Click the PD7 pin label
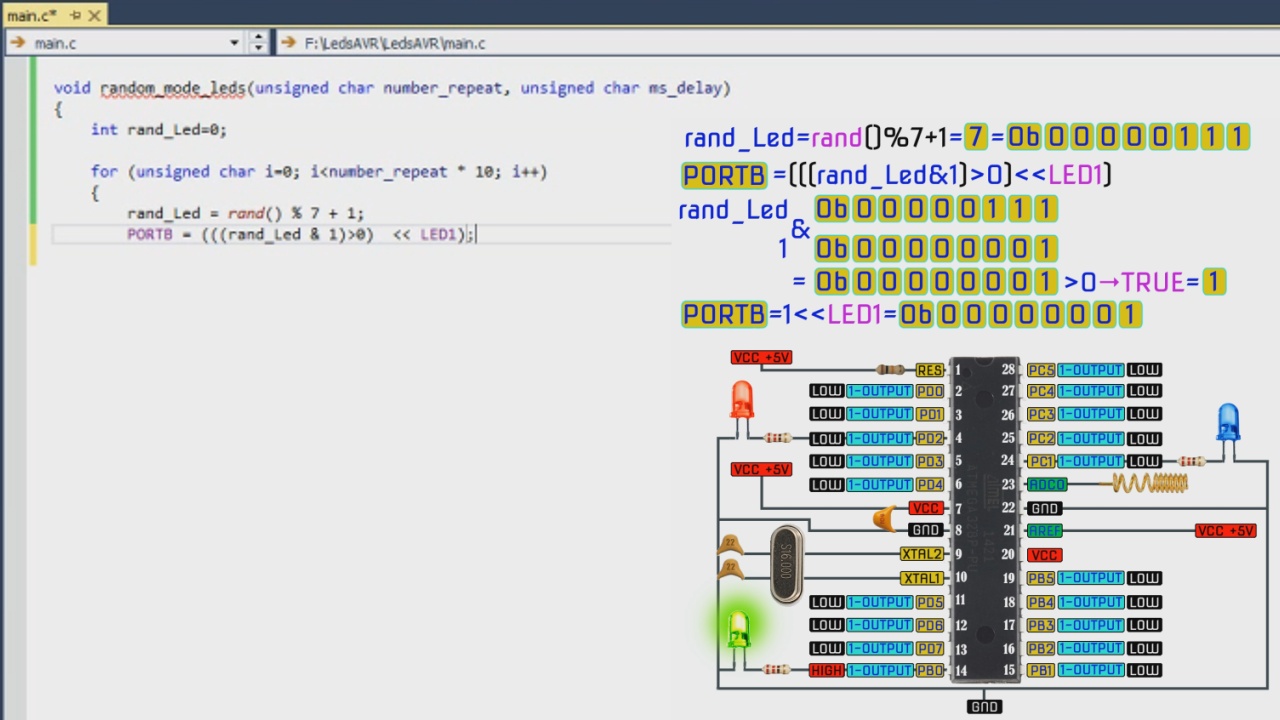1280x720 pixels. pyautogui.click(x=930, y=648)
